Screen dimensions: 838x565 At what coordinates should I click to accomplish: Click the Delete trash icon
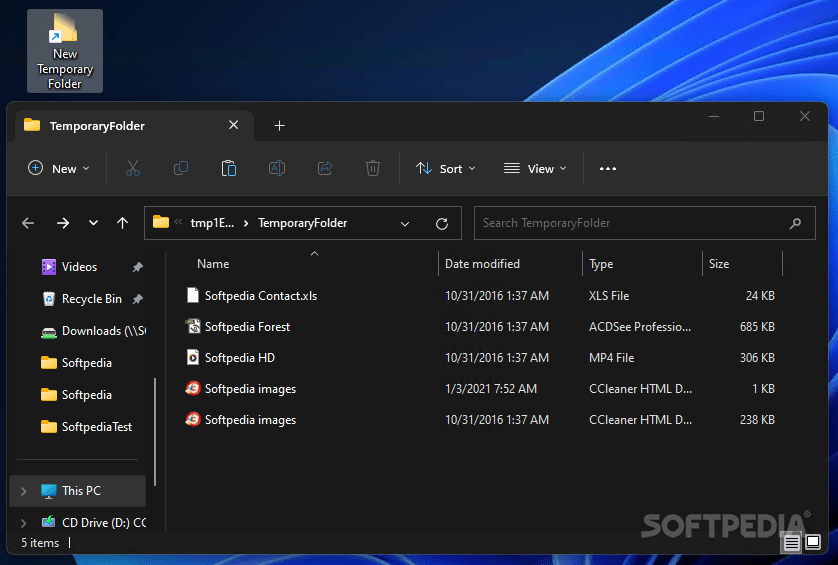(x=373, y=168)
